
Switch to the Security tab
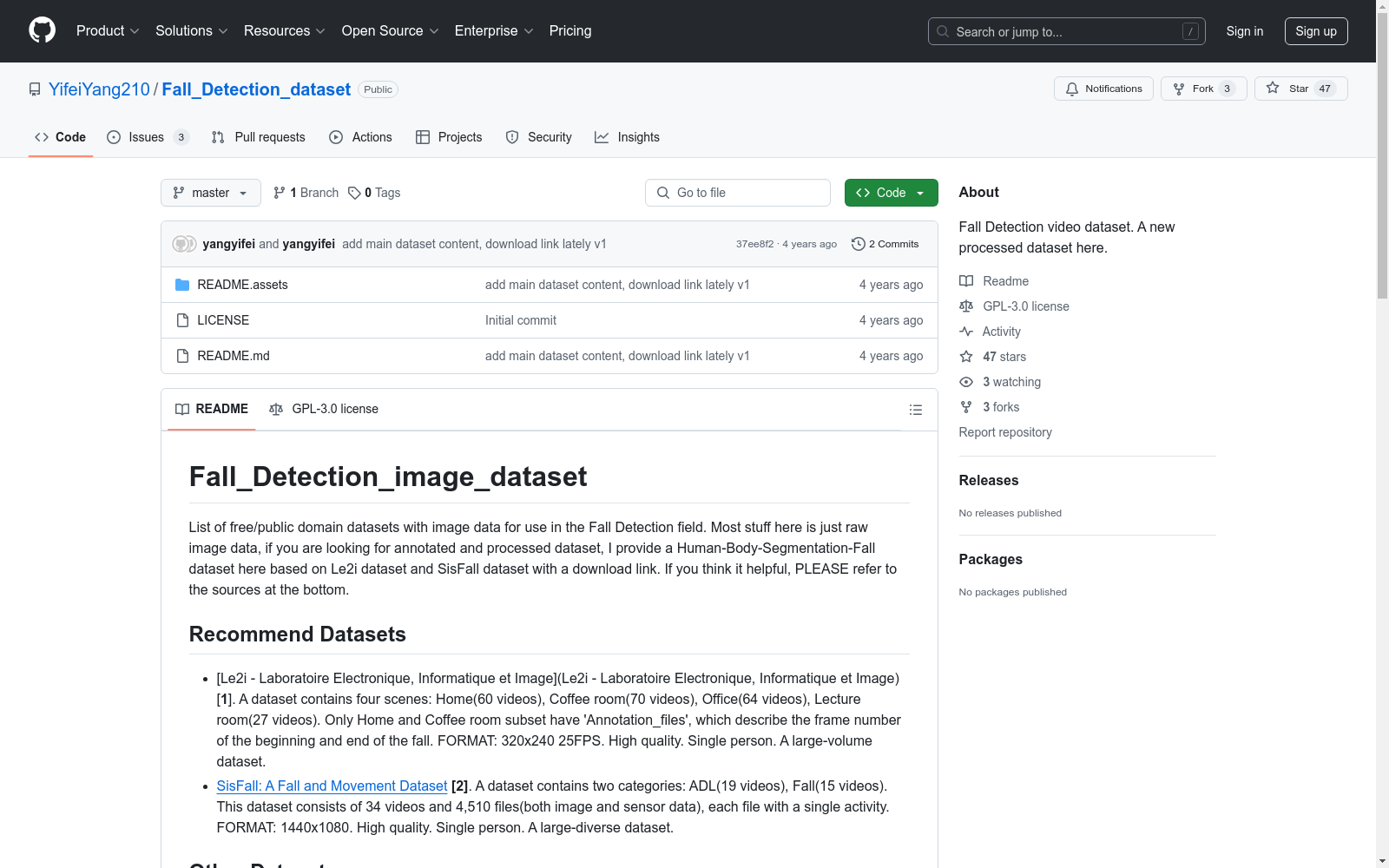click(539, 137)
